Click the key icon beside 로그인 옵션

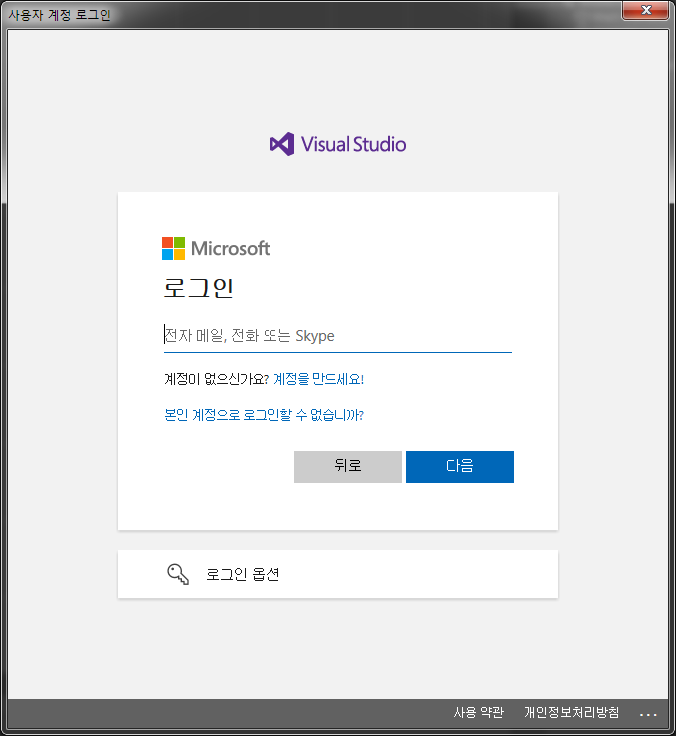(178, 574)
